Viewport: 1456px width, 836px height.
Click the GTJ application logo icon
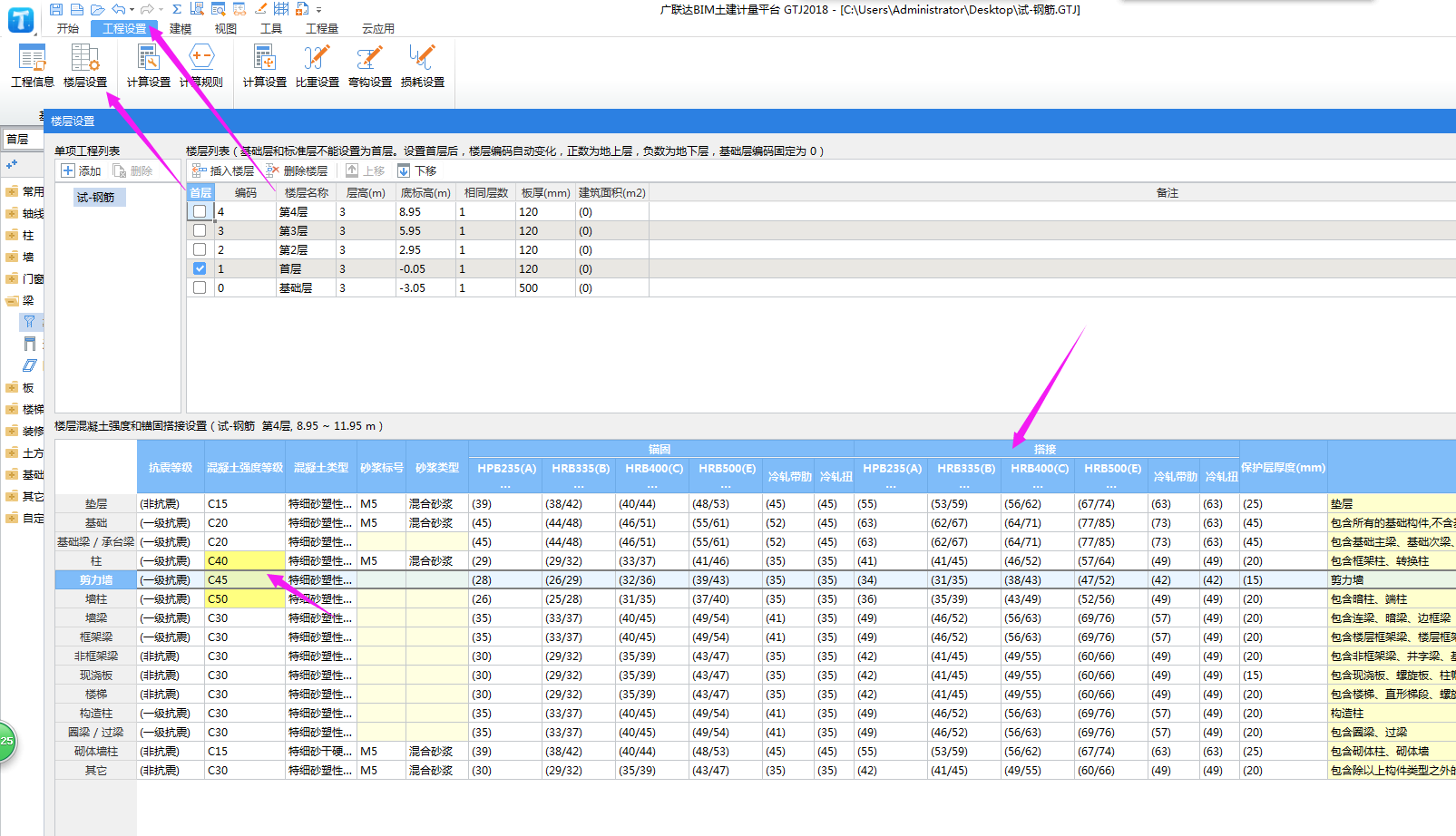[21, 20]
